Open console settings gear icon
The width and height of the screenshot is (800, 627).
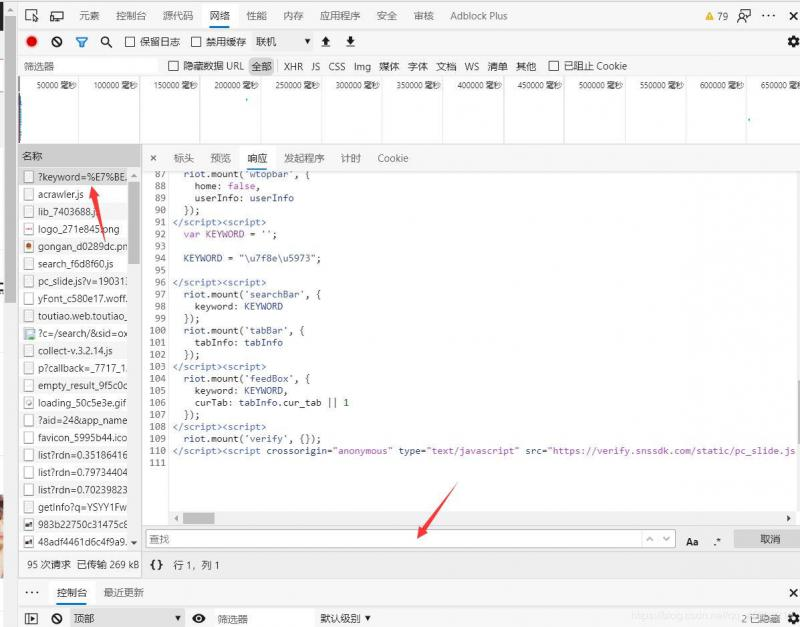[x=793, y=618]
